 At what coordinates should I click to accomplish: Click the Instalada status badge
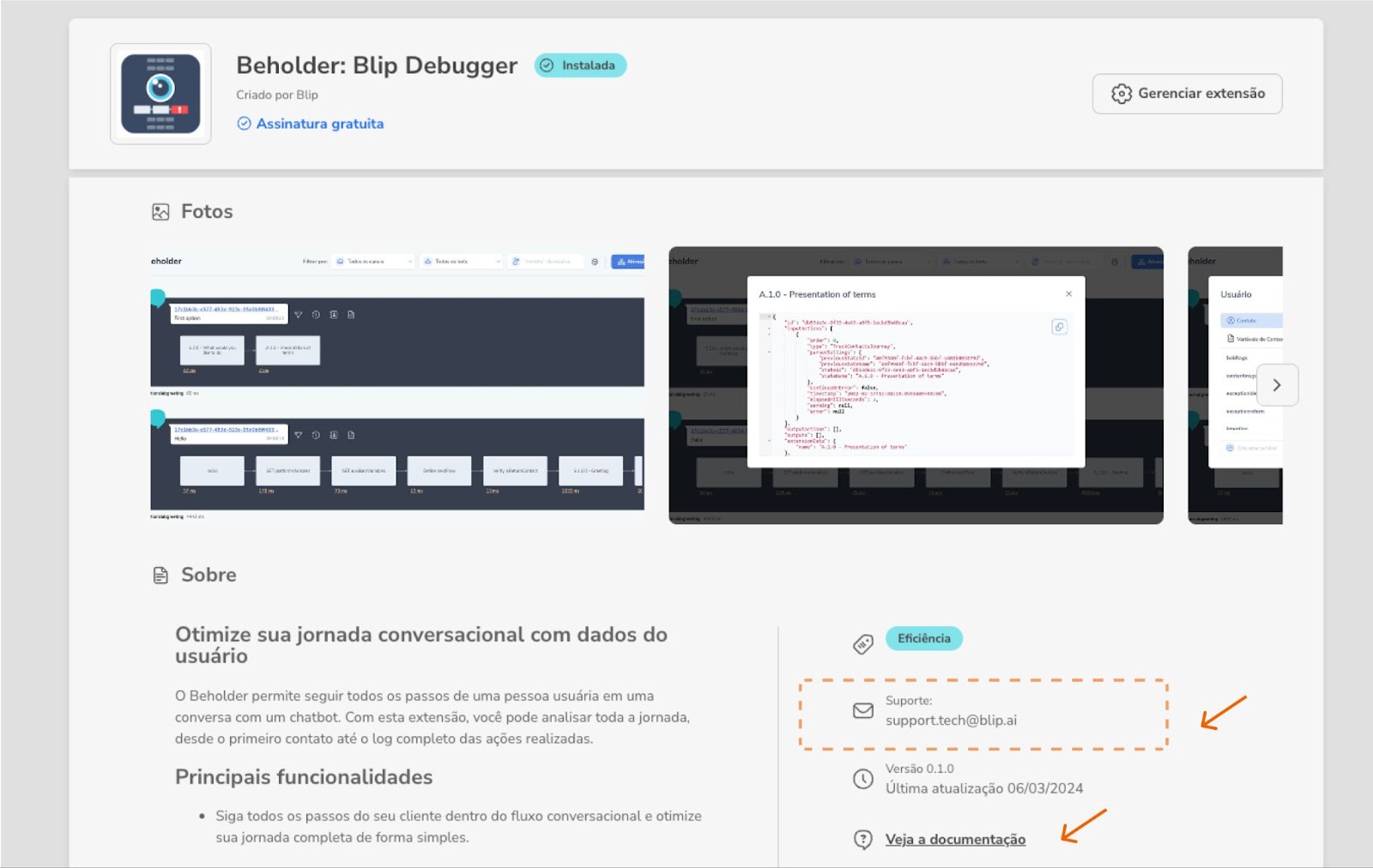click(x=580, y=65)
